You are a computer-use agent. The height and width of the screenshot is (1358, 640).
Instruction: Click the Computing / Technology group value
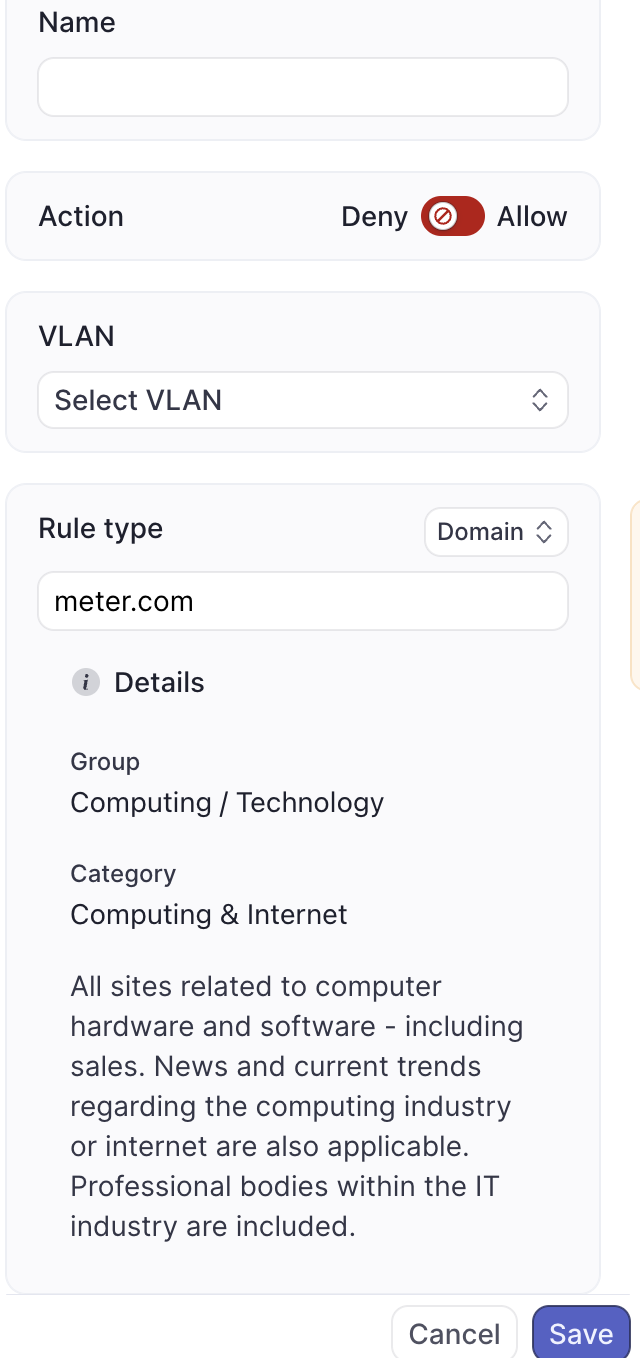click(x=227, y=803)
